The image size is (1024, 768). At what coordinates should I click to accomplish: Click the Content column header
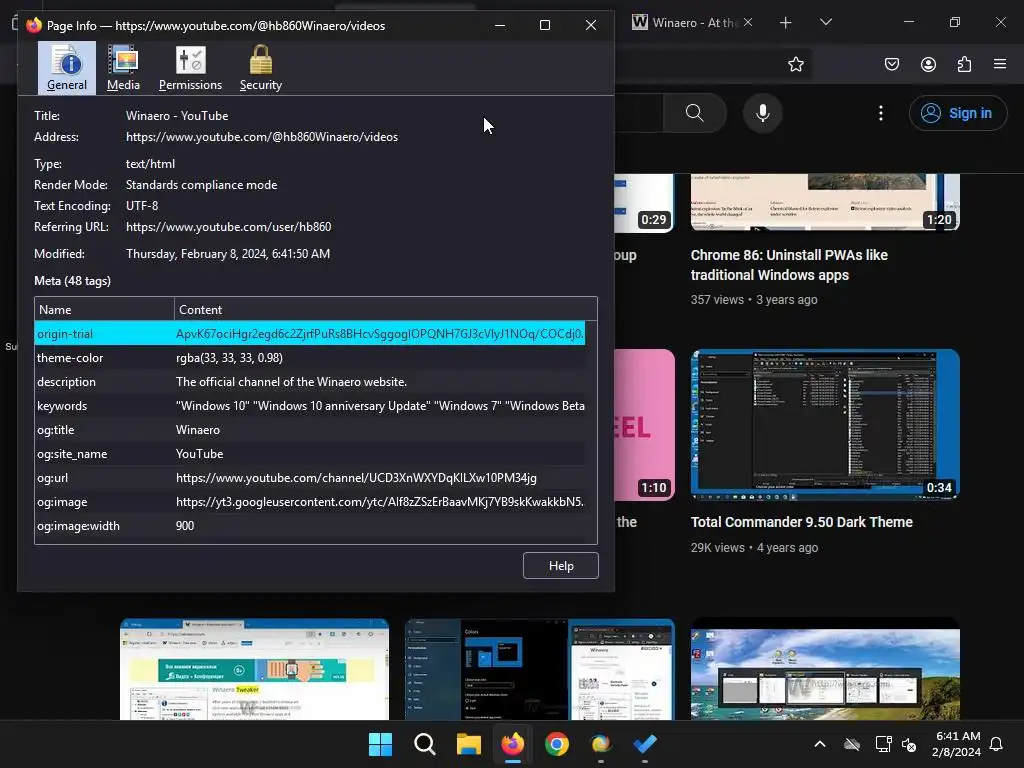pyautogui.click(x=385, y=310)
